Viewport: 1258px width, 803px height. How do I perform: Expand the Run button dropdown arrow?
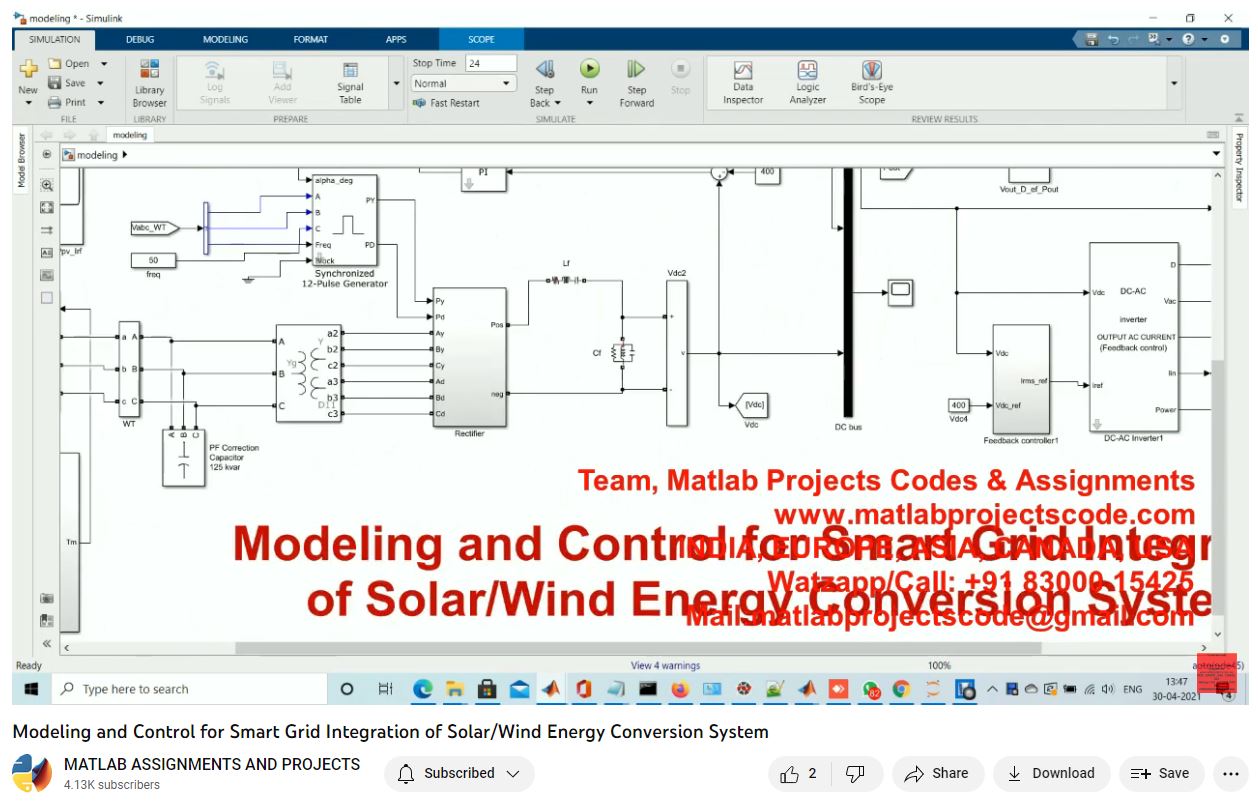pyautogui.click(x=590, y=103)
